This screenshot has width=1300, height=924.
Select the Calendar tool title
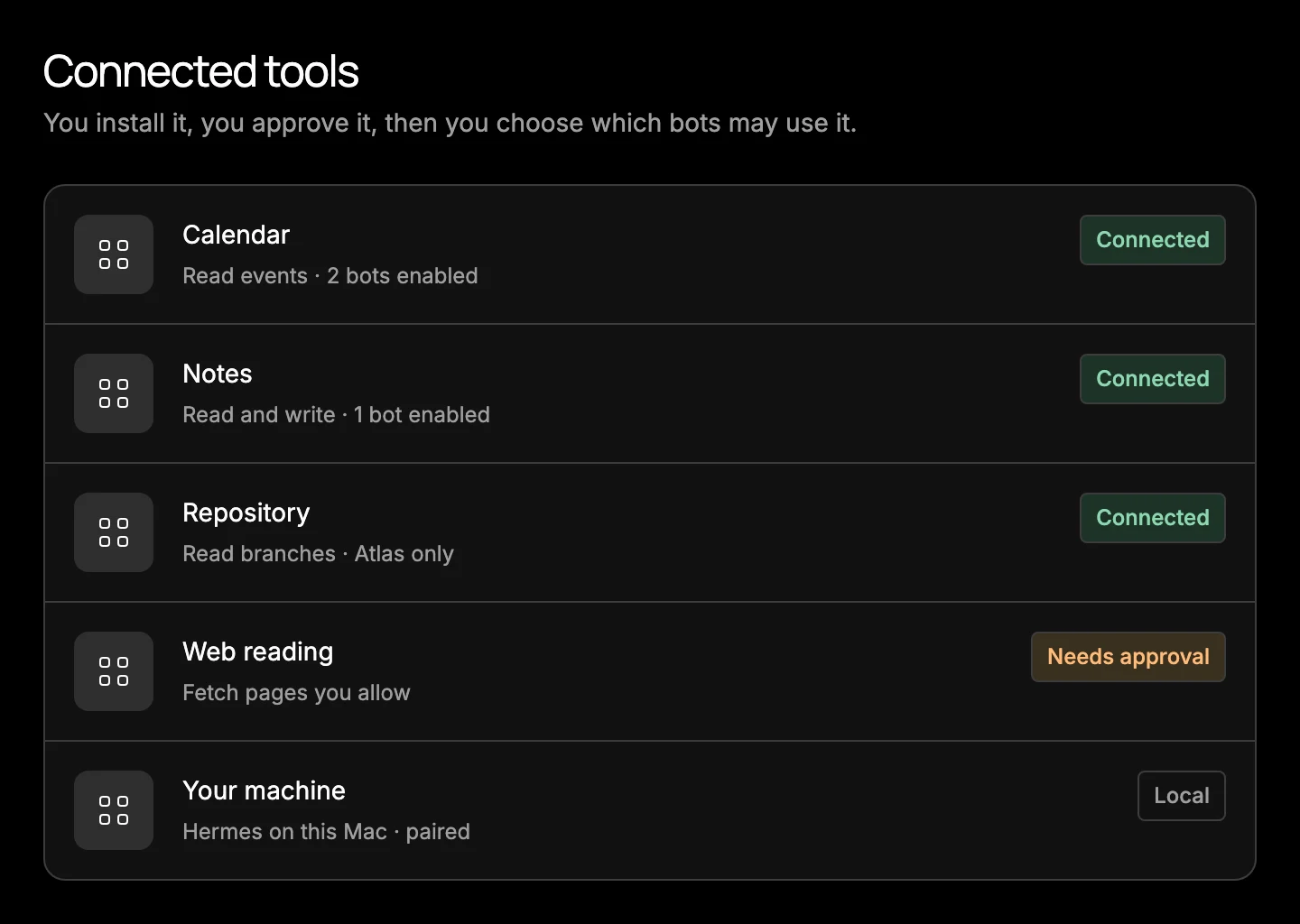pos(236,235)
